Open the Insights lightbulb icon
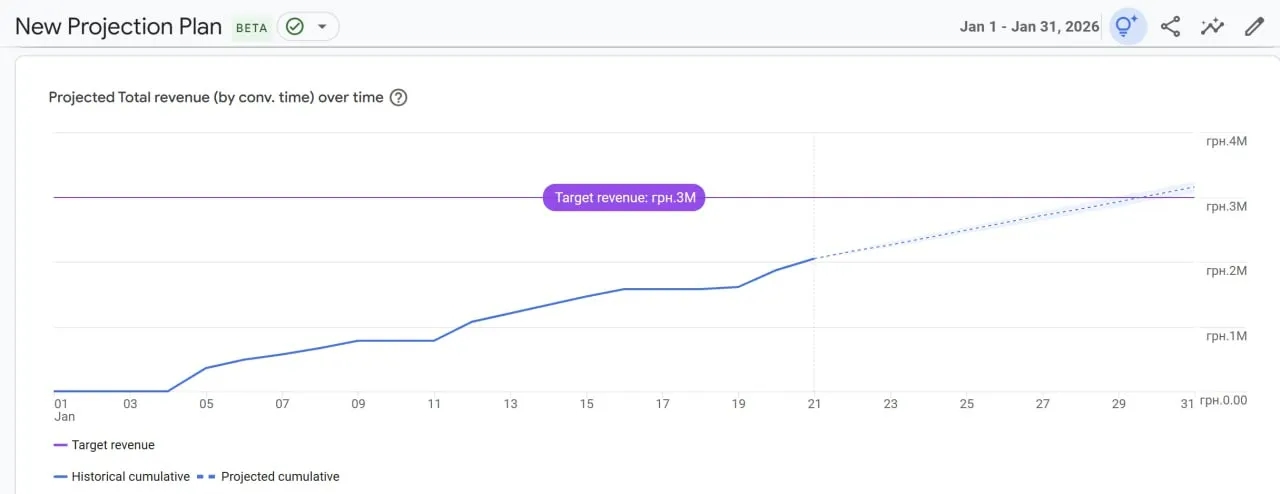 click(x=1127, y=27)
